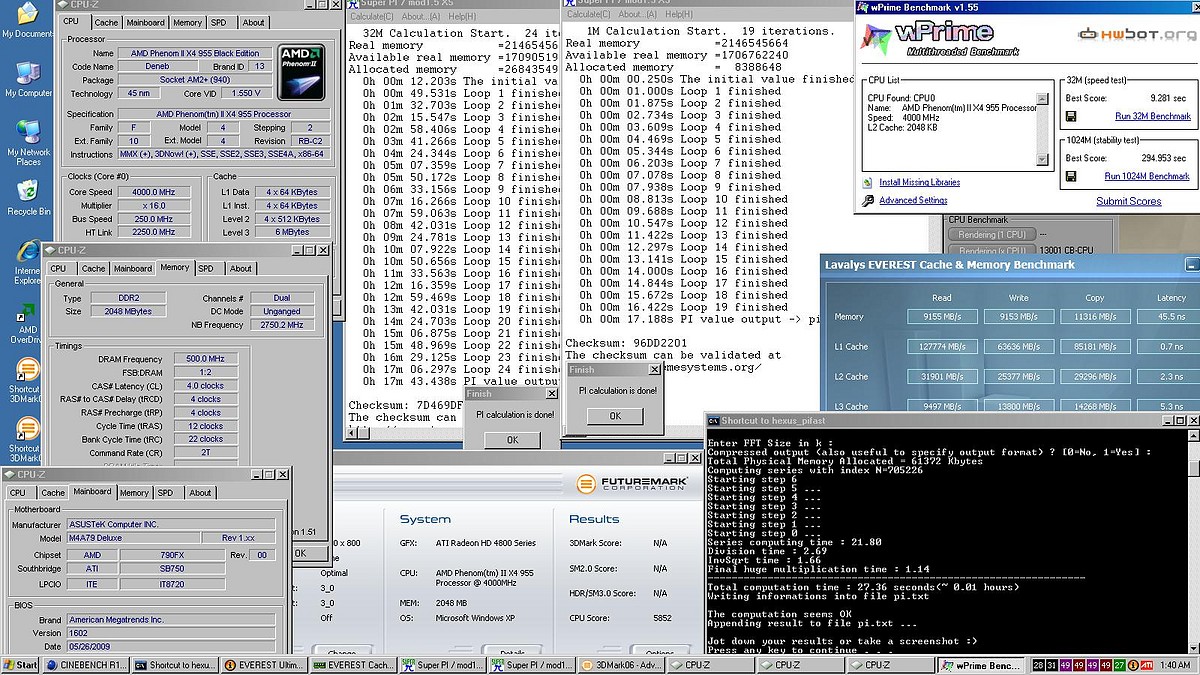Open the Cache tab in CPU-Z Memory window
This screenshot has height=675, width=1200.
pos(93,268)
